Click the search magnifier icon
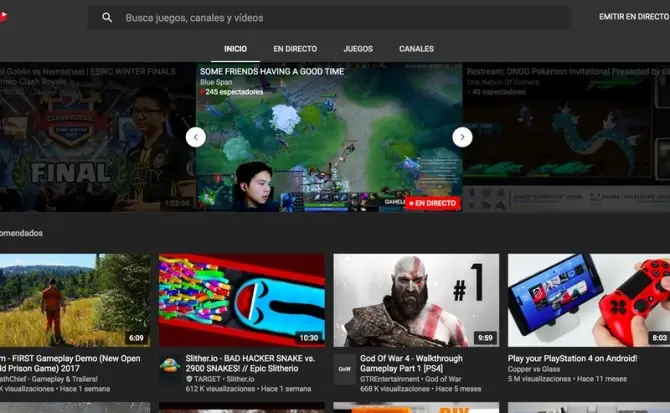 click(107, 18)
